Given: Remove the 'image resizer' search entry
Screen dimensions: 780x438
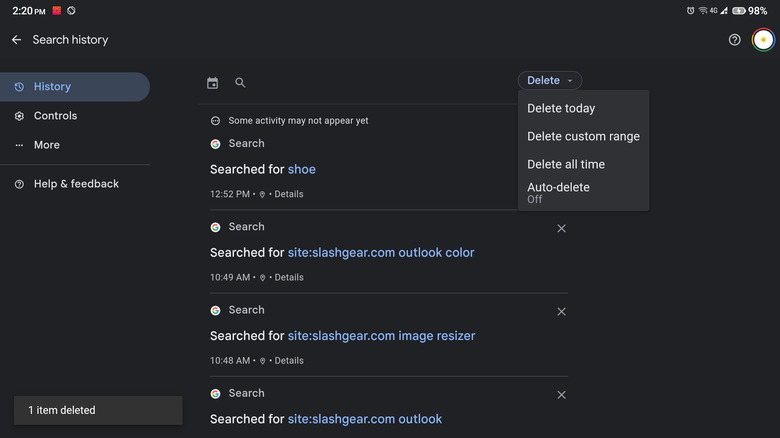Looking at the screenshot, I should click(x=561, y=312).
